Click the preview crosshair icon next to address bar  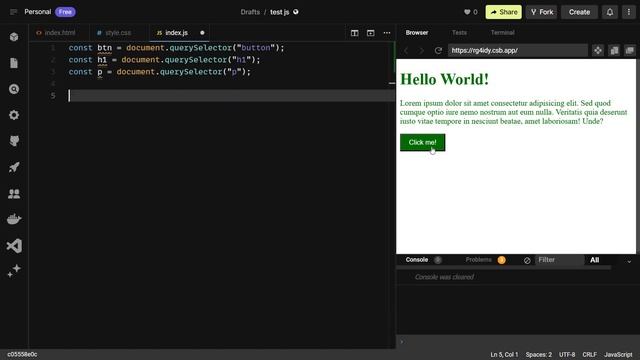(598, 51)
